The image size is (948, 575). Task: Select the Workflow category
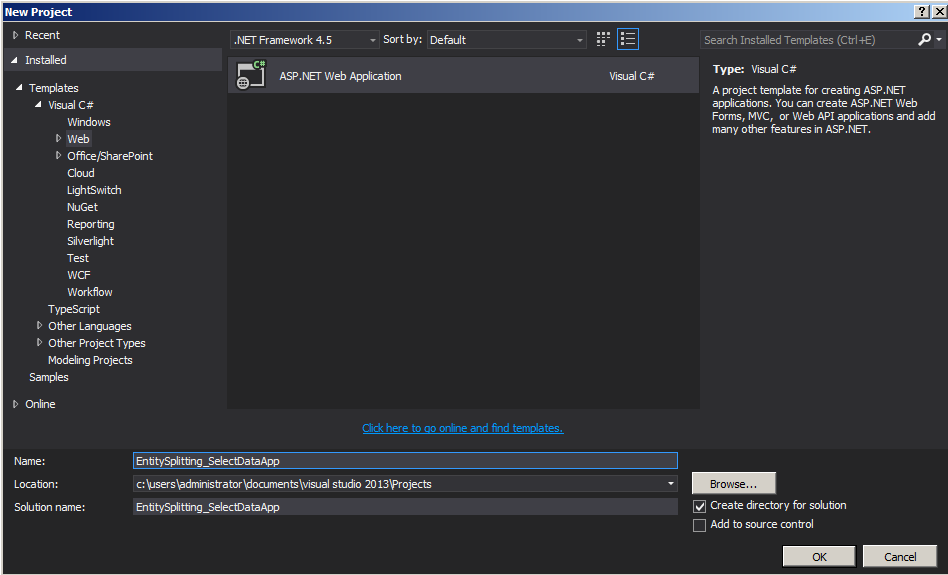[89, 291]
